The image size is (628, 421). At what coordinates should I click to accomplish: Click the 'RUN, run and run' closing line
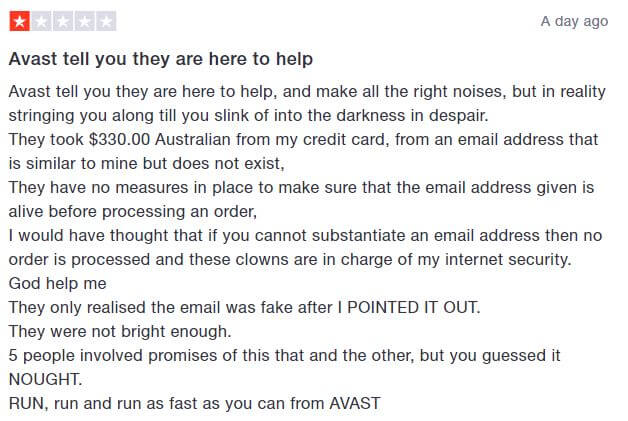coord(195,403)
